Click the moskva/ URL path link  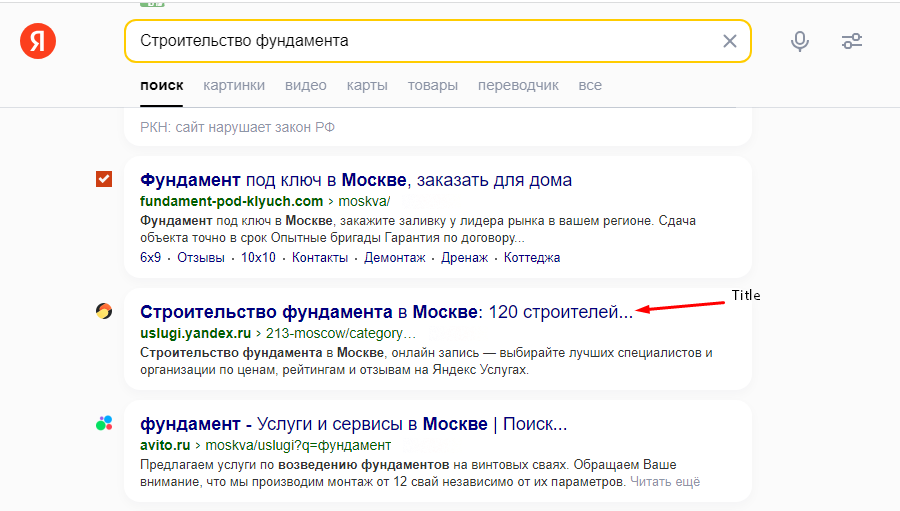[364, 202]
